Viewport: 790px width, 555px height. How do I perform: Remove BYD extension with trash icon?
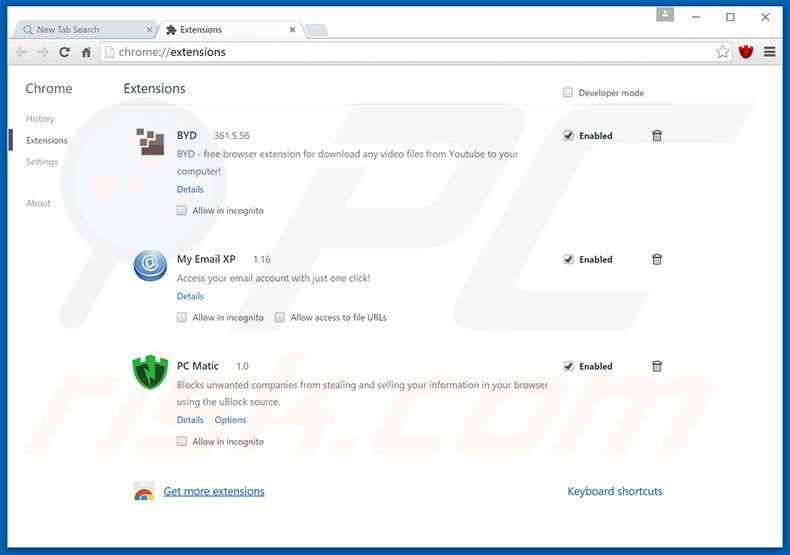point(657,135)
